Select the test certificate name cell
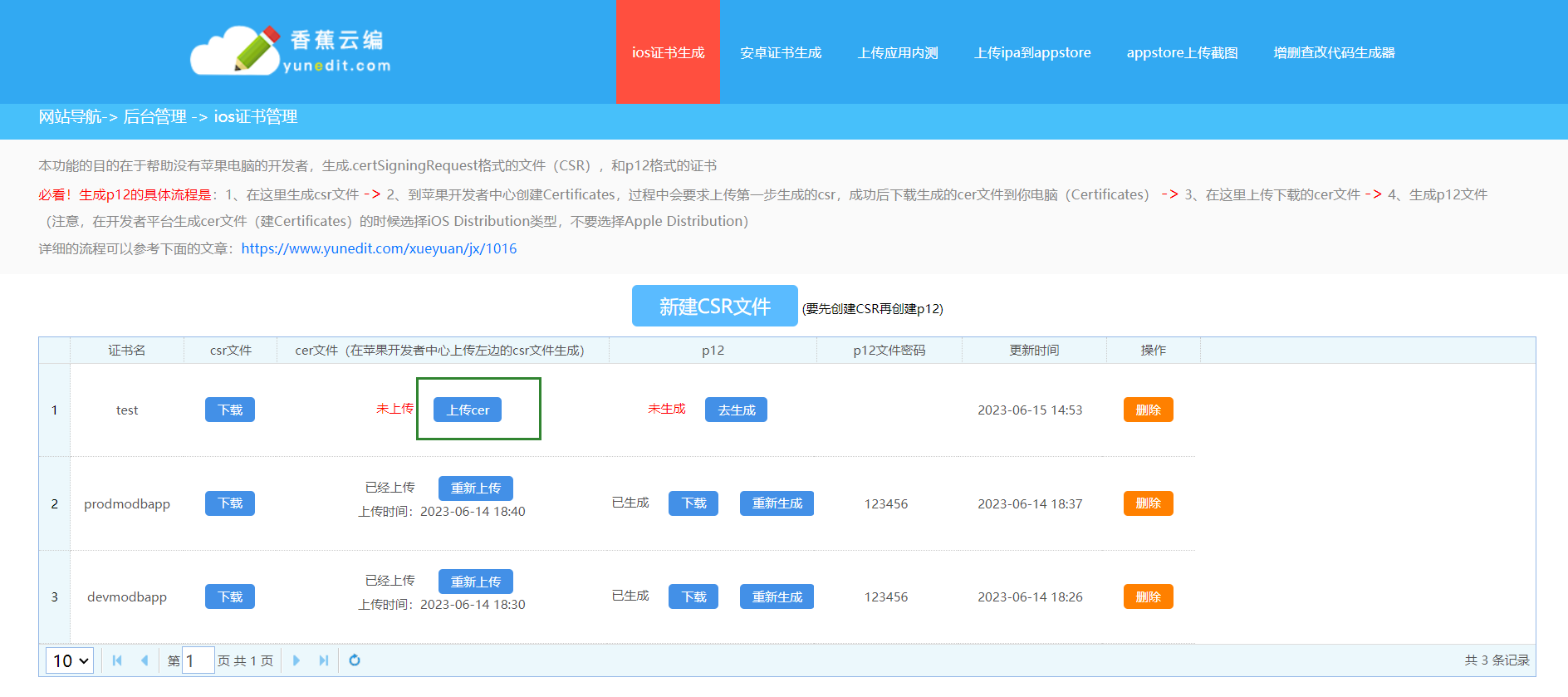The image size is (1568, 697). coord(127,410)
